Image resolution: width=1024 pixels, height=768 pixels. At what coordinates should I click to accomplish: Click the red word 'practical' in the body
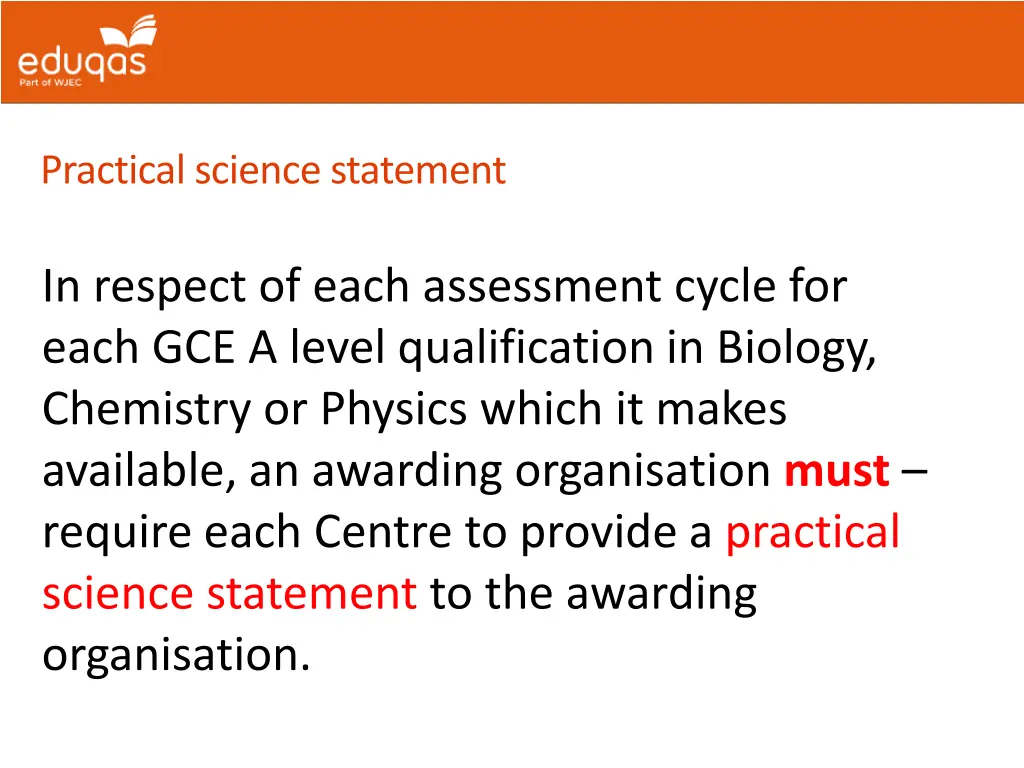click(812, 532)
